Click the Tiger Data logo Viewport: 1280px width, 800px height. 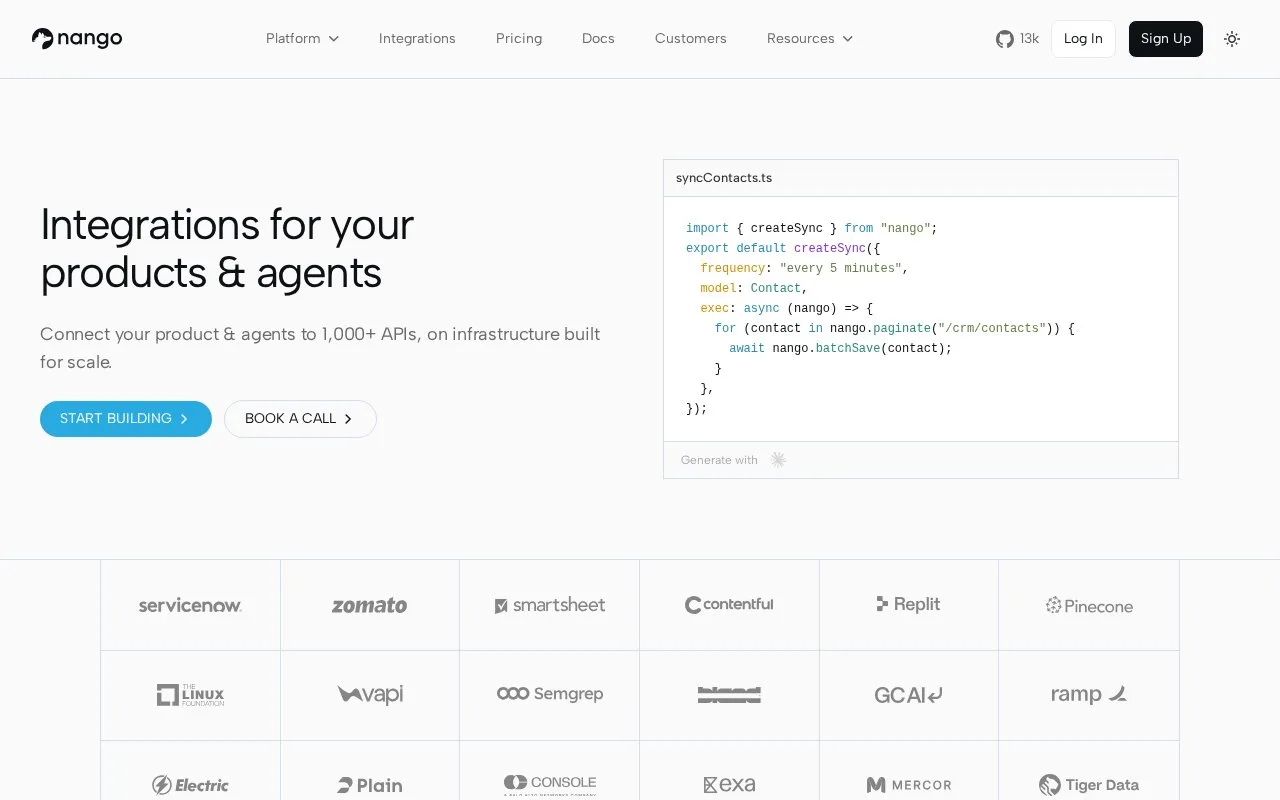[x=1089, y=785]
